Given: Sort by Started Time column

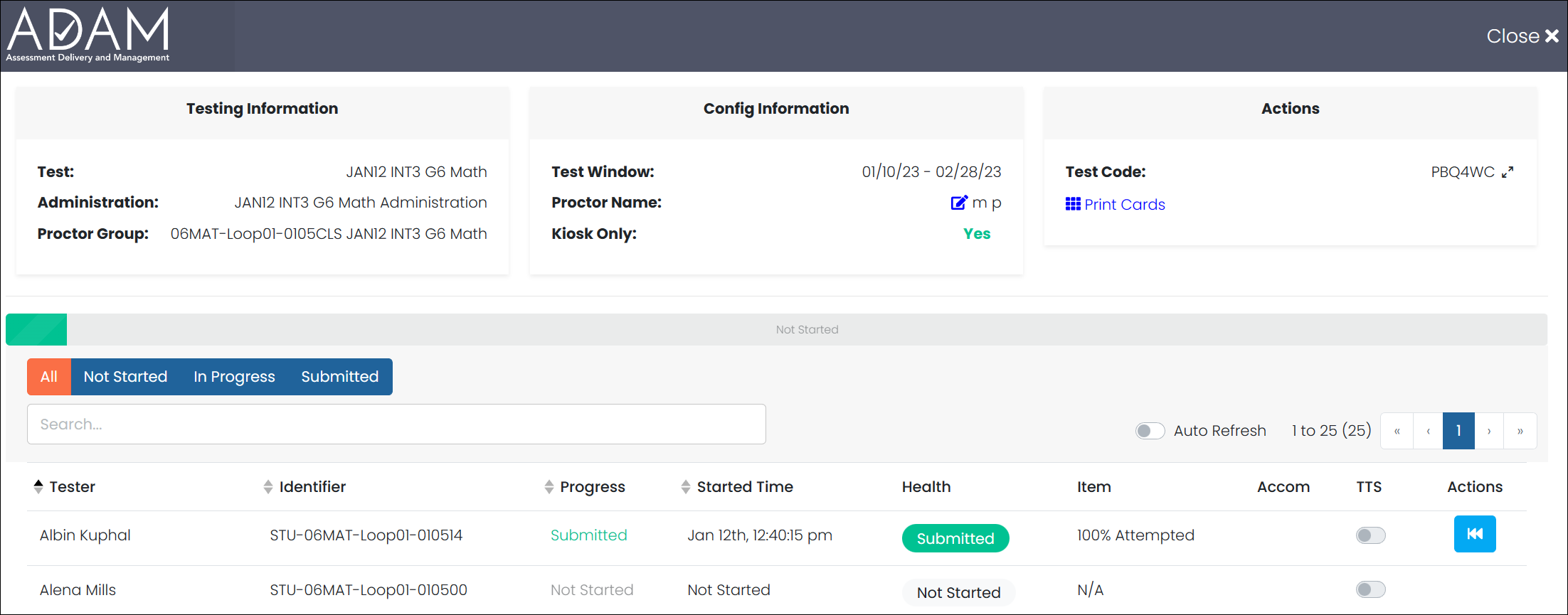Looking at the screenshot, I should click(686, 486).
